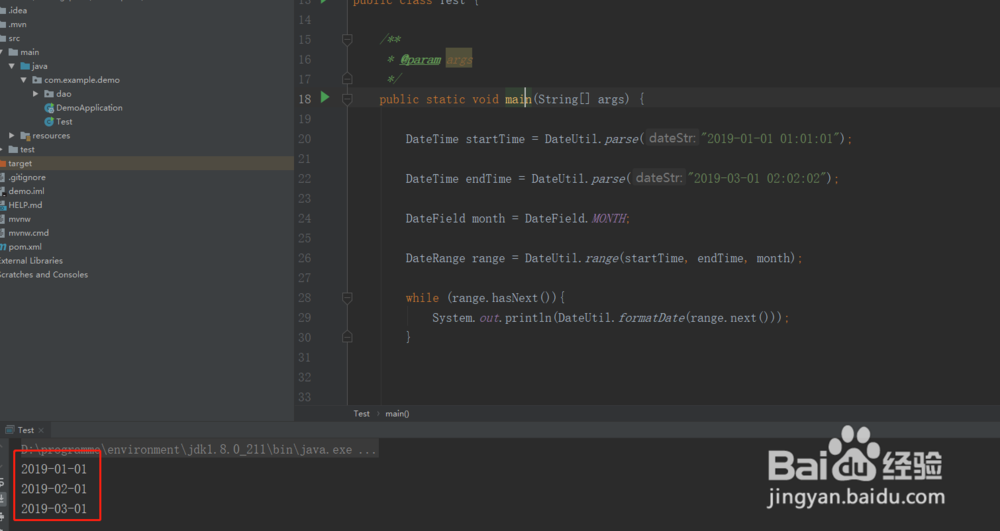Expand the dao package
The height and width of the screenshot is (531, 1000).
tap(36, 94)
